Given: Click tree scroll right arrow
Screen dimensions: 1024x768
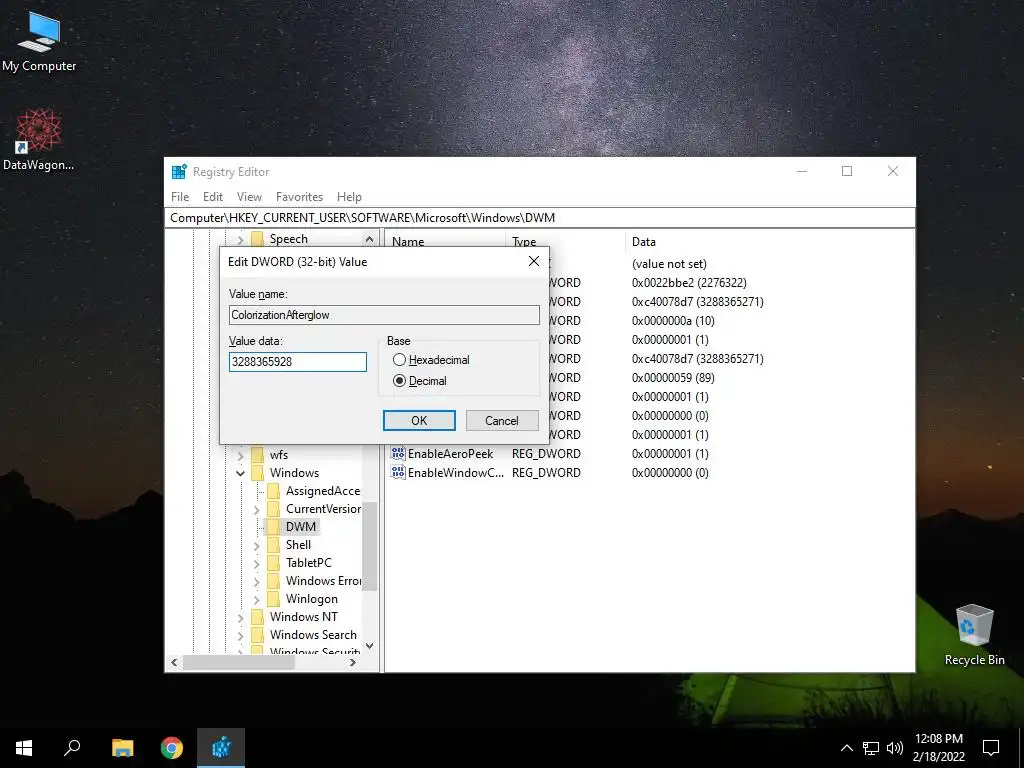Looking at the screenshot, I should [x=353, y=663].
